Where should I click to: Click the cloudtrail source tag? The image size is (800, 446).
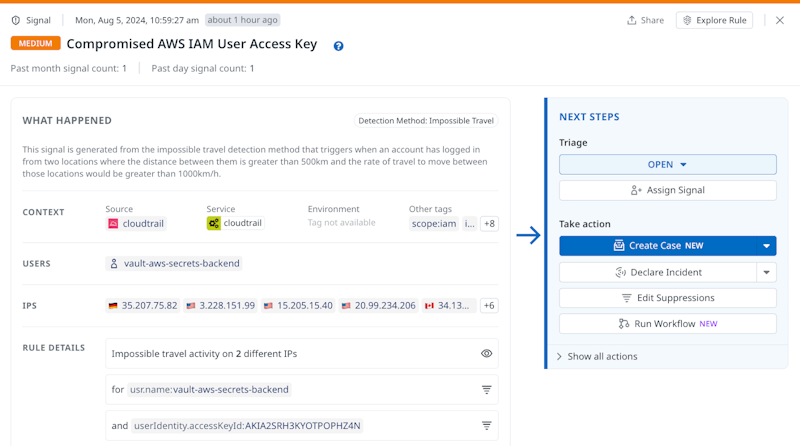[135, 223]
